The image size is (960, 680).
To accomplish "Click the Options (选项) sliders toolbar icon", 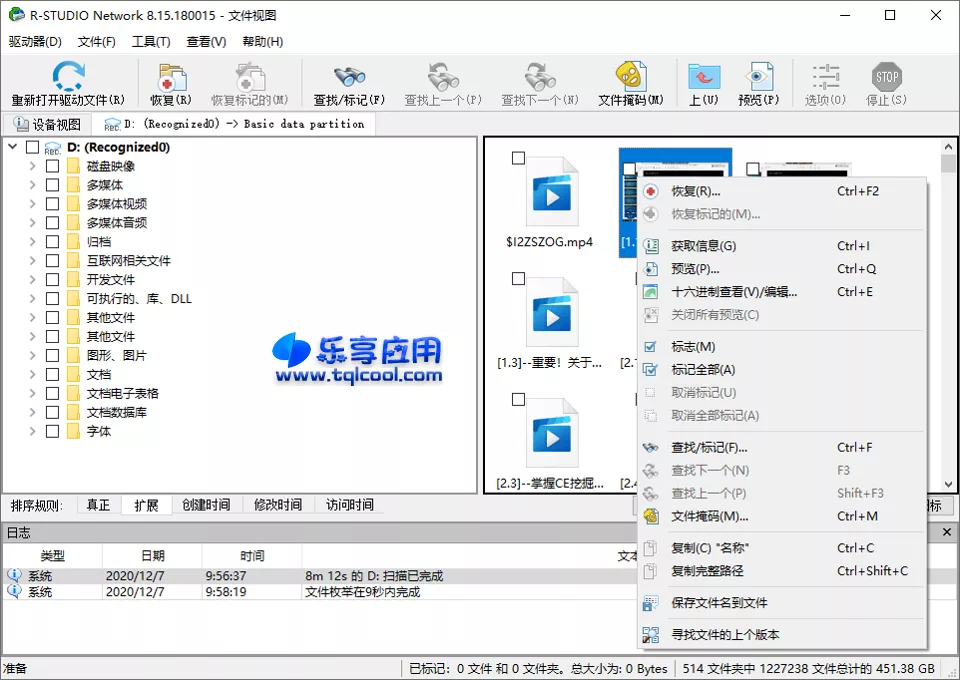I will point(825,77).
